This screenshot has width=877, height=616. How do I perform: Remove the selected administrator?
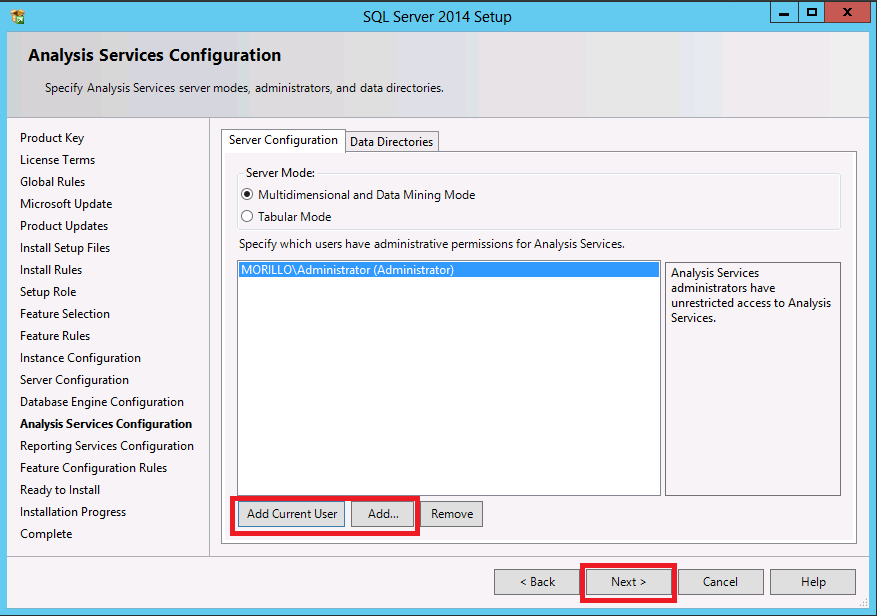452,514
